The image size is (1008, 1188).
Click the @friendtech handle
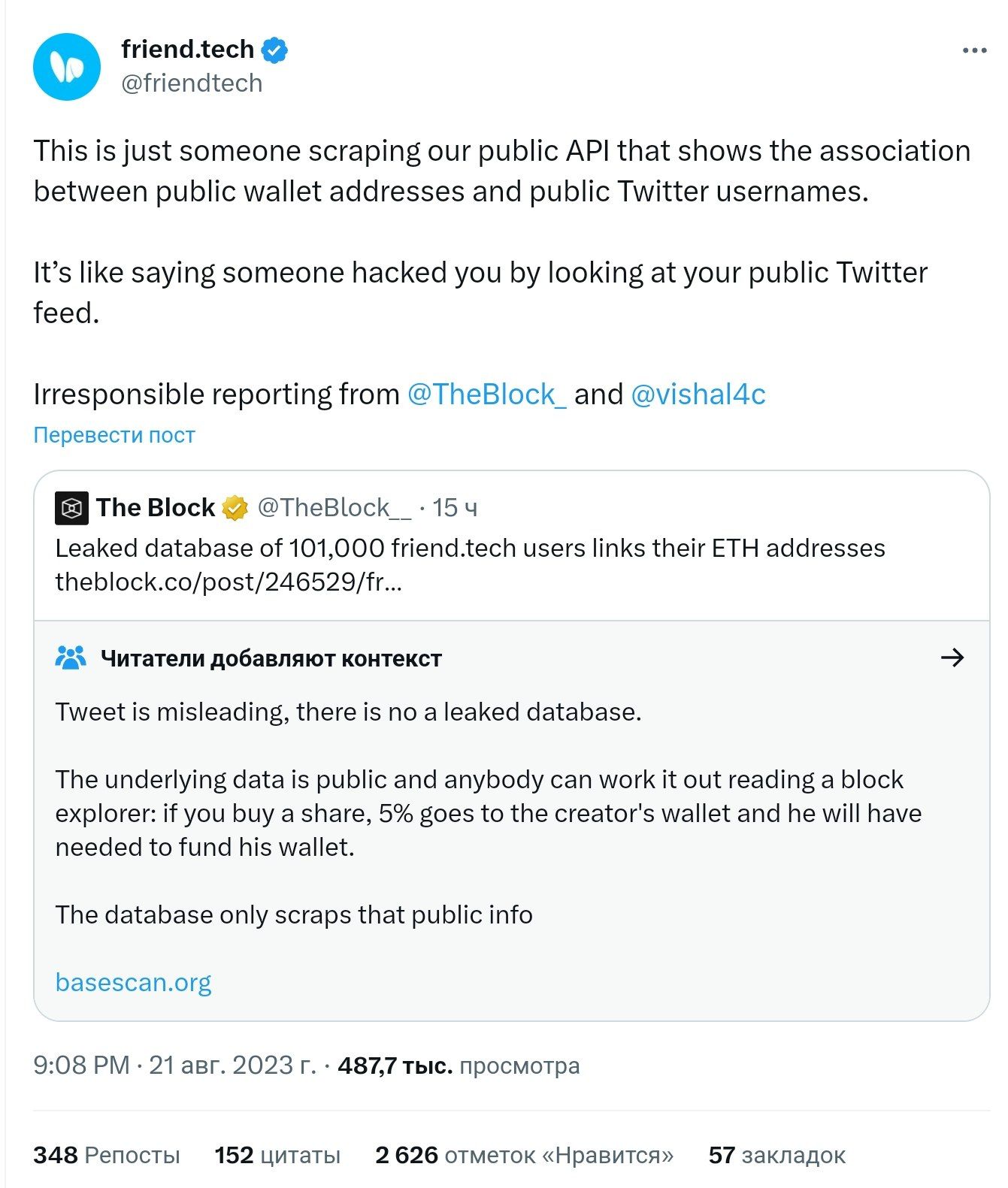pos(192,83)
